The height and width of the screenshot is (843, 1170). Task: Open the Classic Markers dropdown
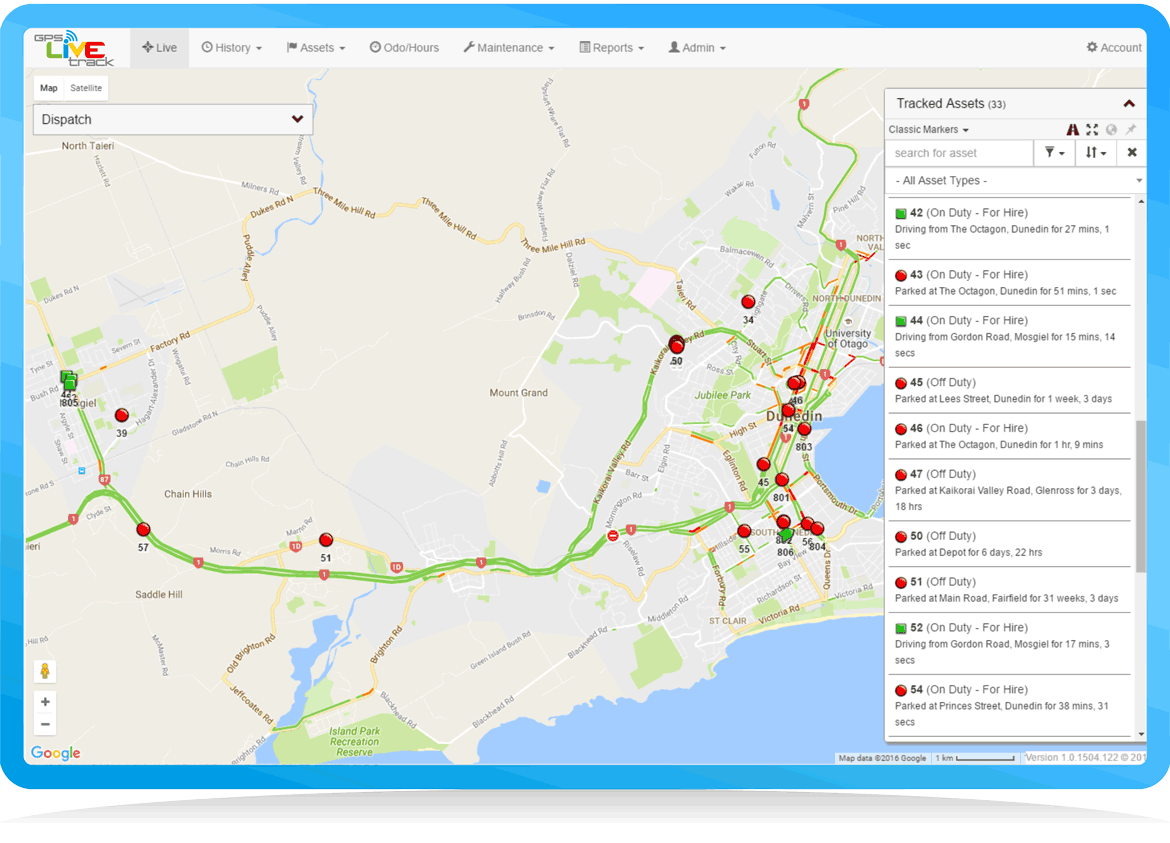(928, 130)
